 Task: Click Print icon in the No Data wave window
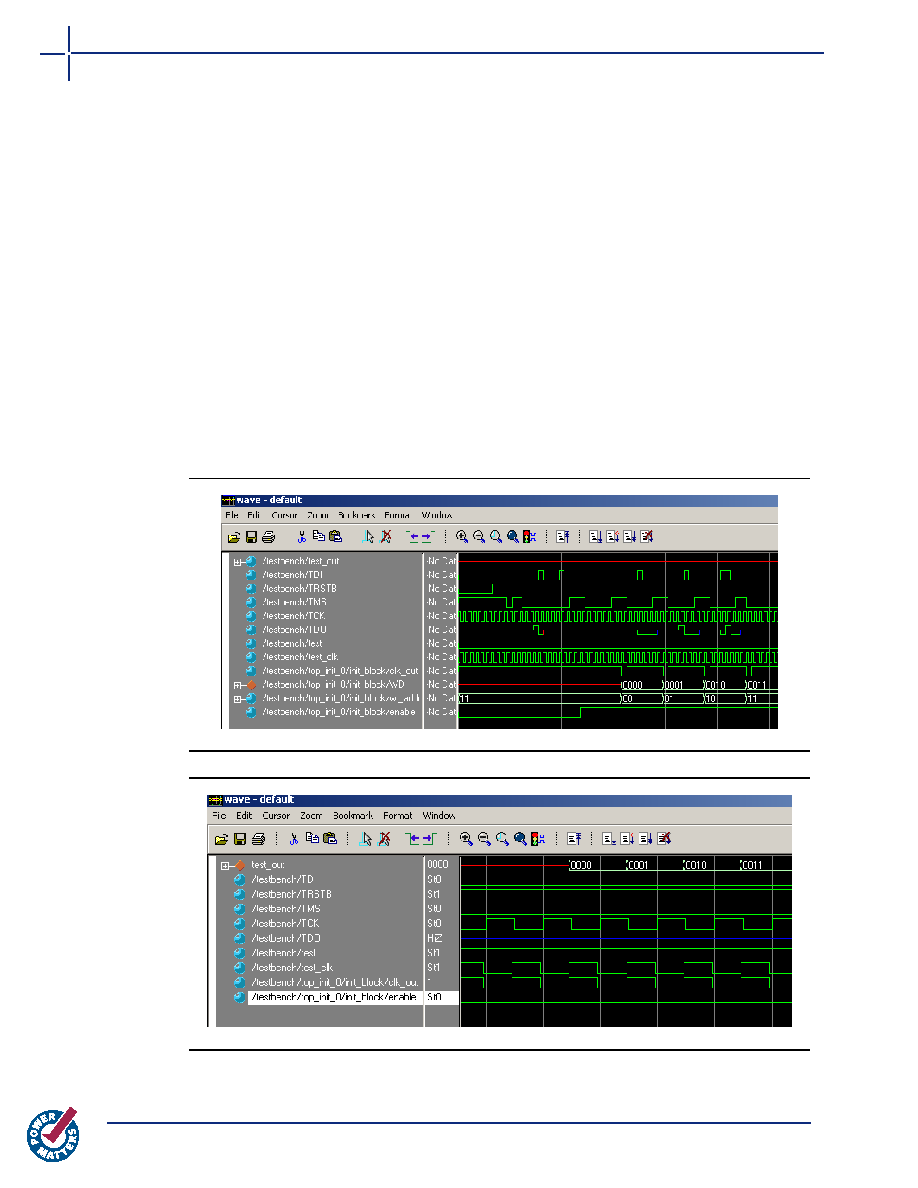pyautogui.click(x=268, y=537)
